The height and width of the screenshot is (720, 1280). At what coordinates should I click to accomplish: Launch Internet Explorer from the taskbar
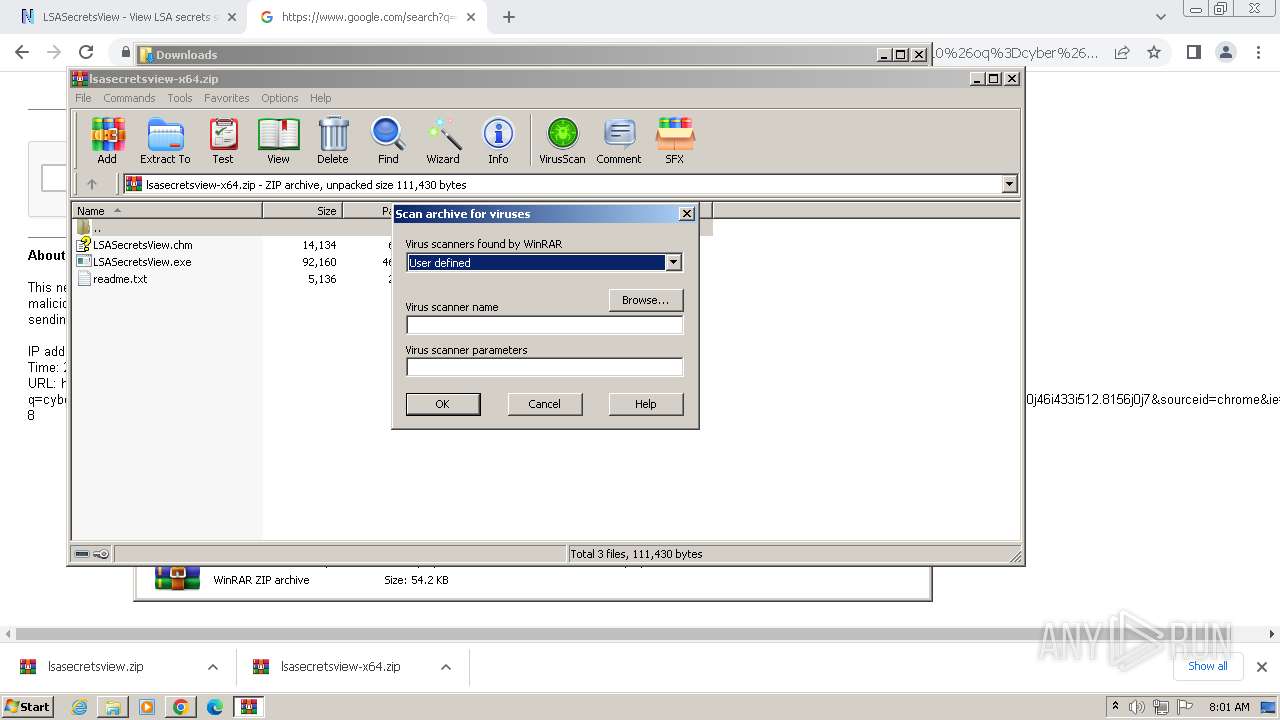tap(79, 707)
